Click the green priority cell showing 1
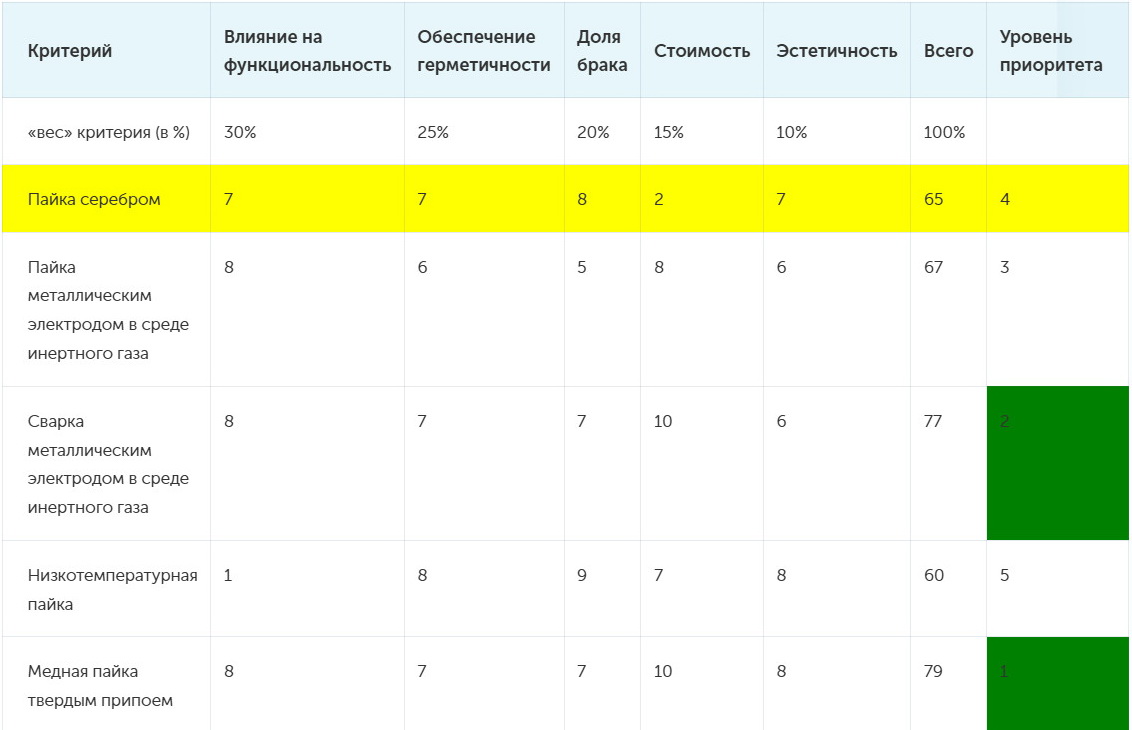1132x730 pixels. (x=1058, y=683)
